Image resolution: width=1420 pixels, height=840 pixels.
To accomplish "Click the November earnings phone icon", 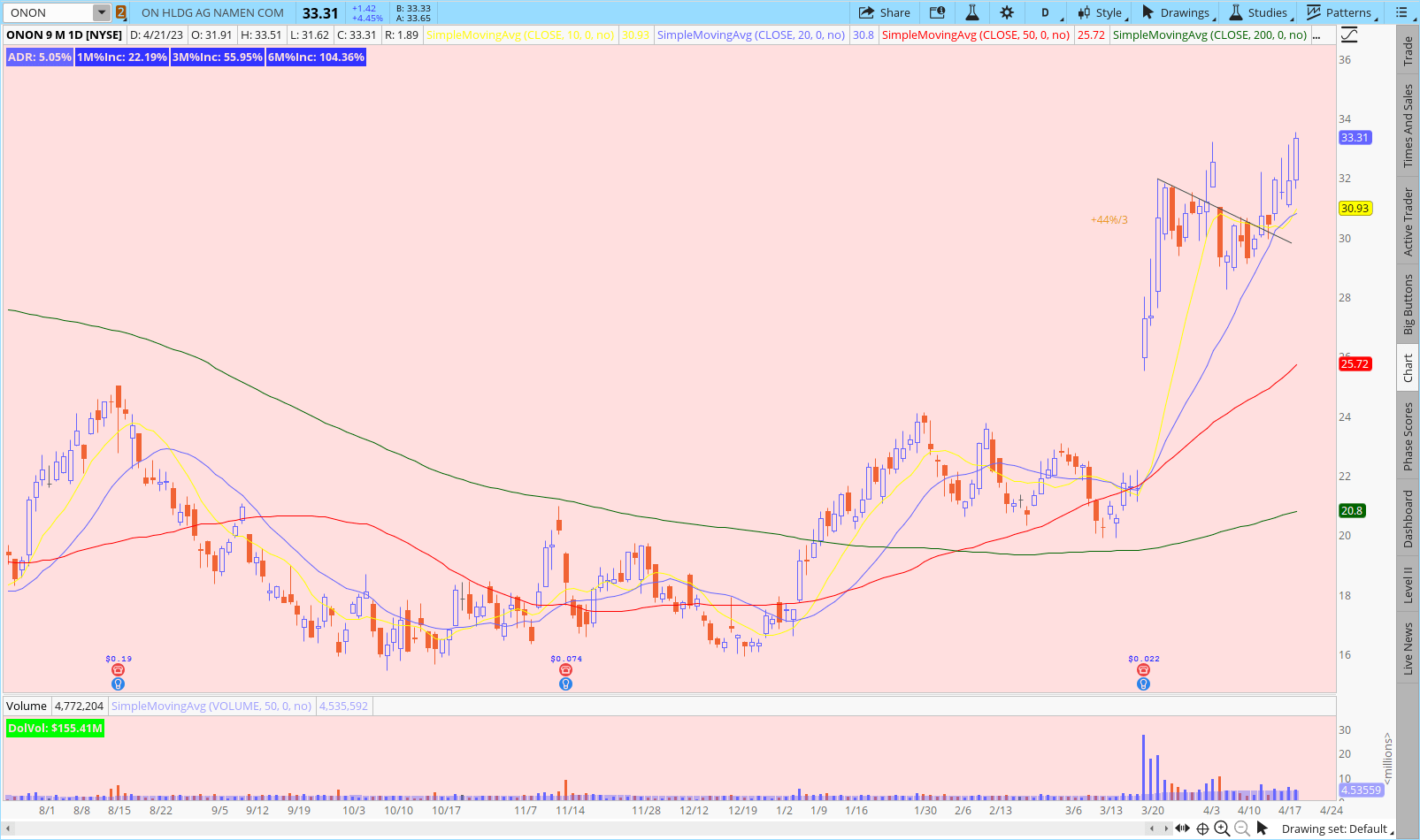I will pos(565,670).
